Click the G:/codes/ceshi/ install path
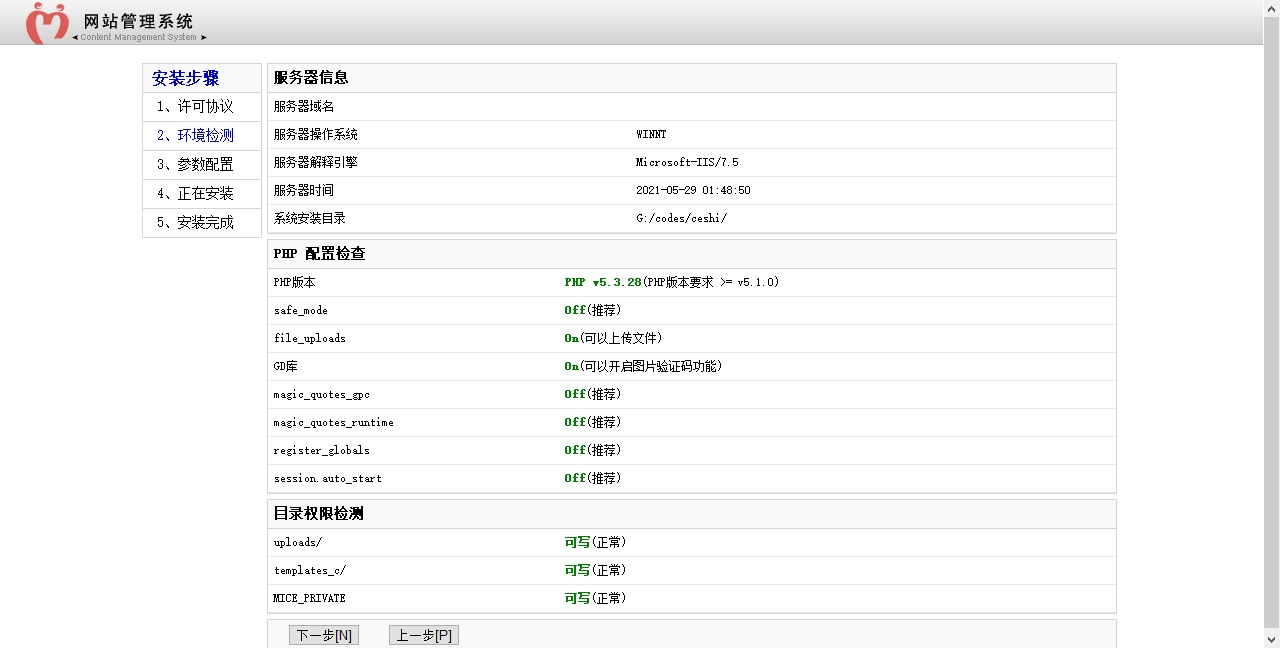 (x=681, y=219)
